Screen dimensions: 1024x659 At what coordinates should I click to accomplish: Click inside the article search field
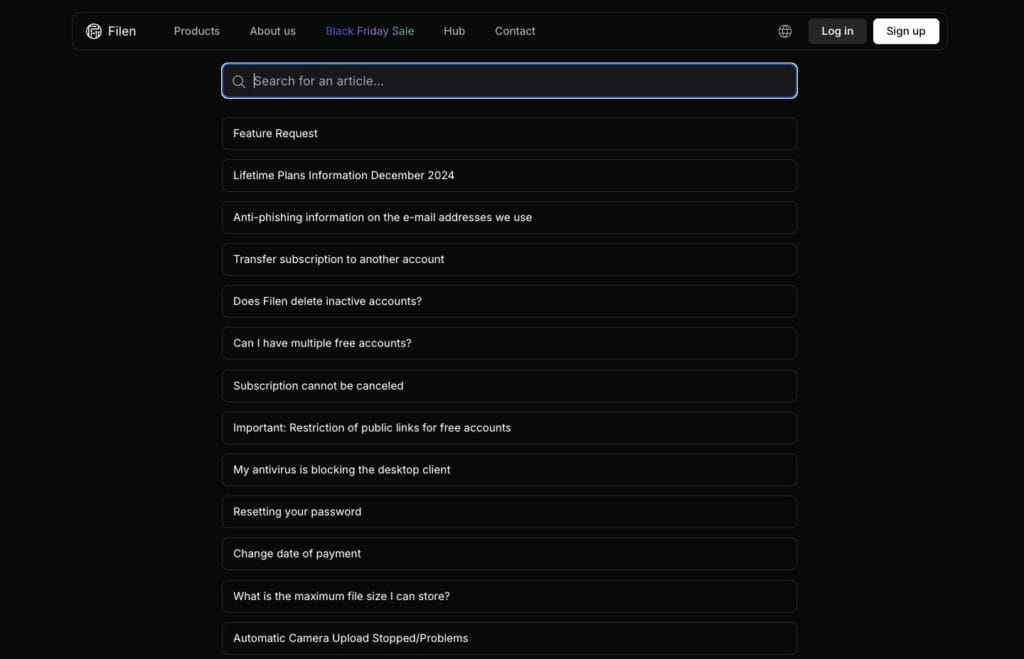tap(508, 81)
